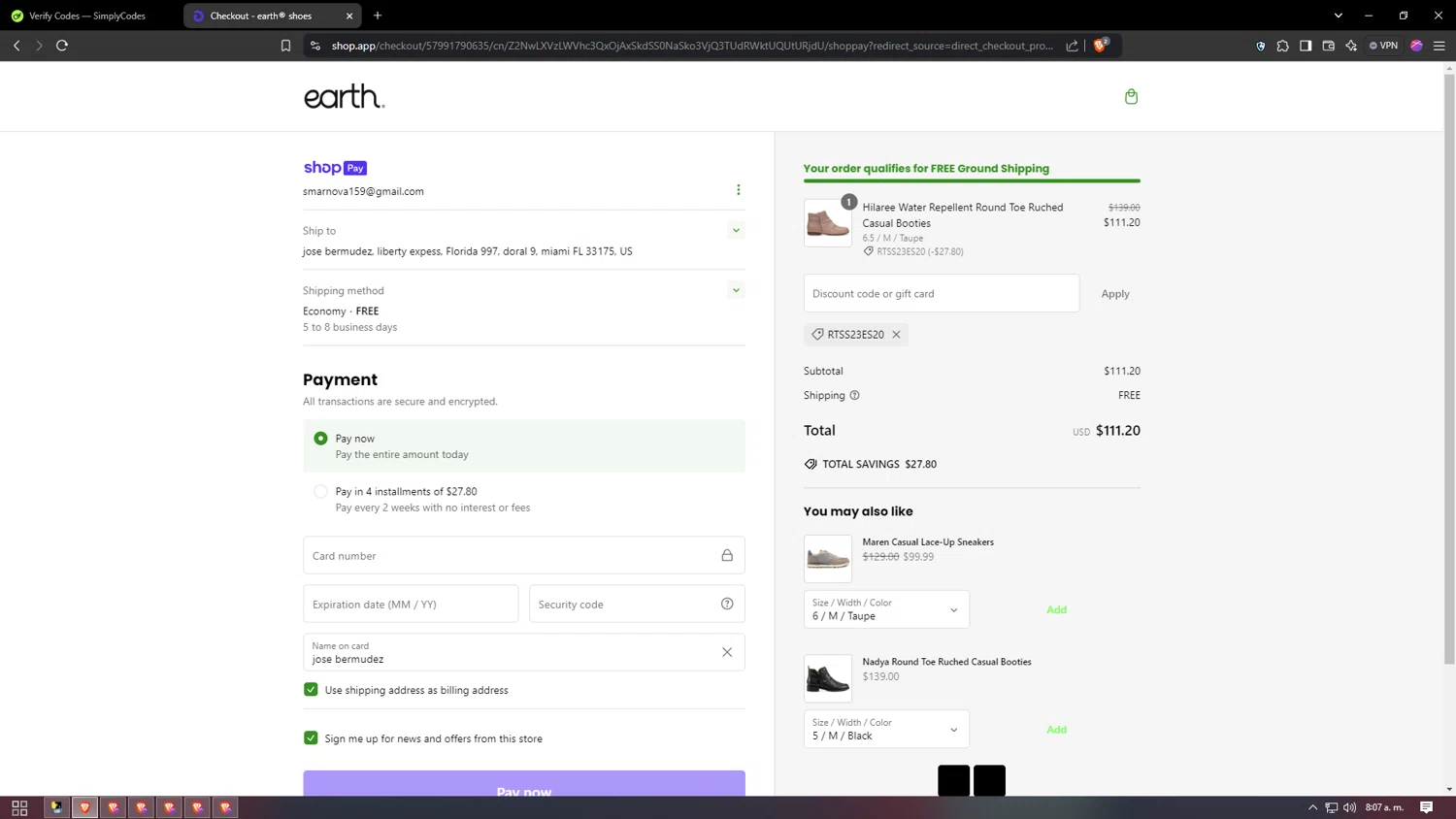The width and height of the screenshot is (1456, 819).
Task: Click the volume icon in system tray
Action: tap(1349, 807)
